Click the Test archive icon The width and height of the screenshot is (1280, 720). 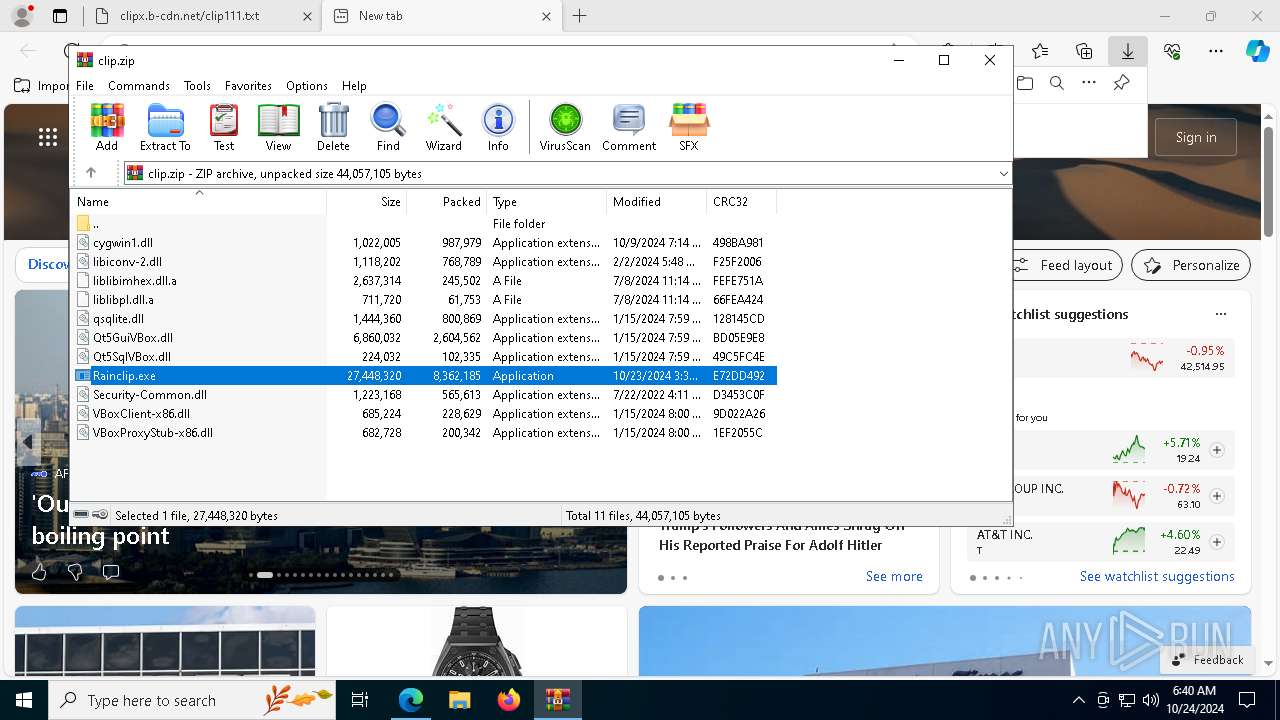pyautogui.click(x=224, y=127)
